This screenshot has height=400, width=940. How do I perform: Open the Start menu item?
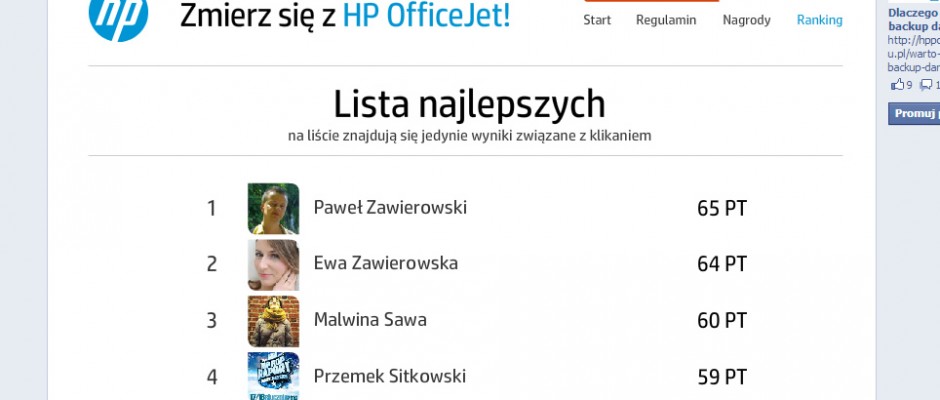[x=597, y=20]
